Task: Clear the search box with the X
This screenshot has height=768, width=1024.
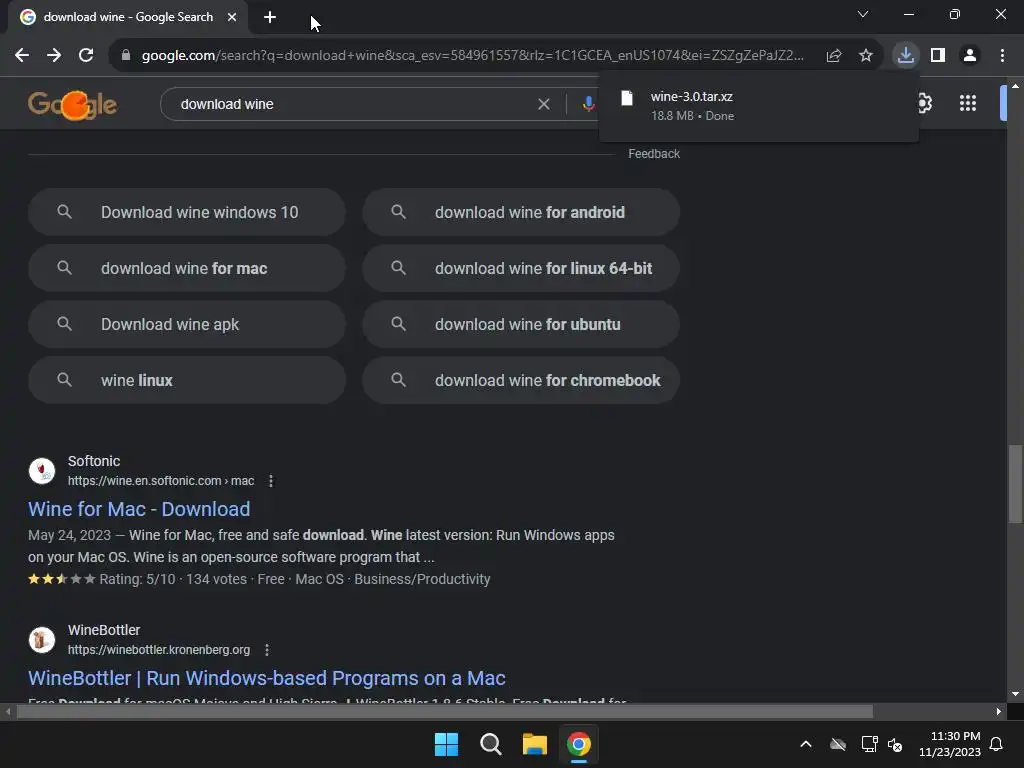Action: [x=543, y=104]
